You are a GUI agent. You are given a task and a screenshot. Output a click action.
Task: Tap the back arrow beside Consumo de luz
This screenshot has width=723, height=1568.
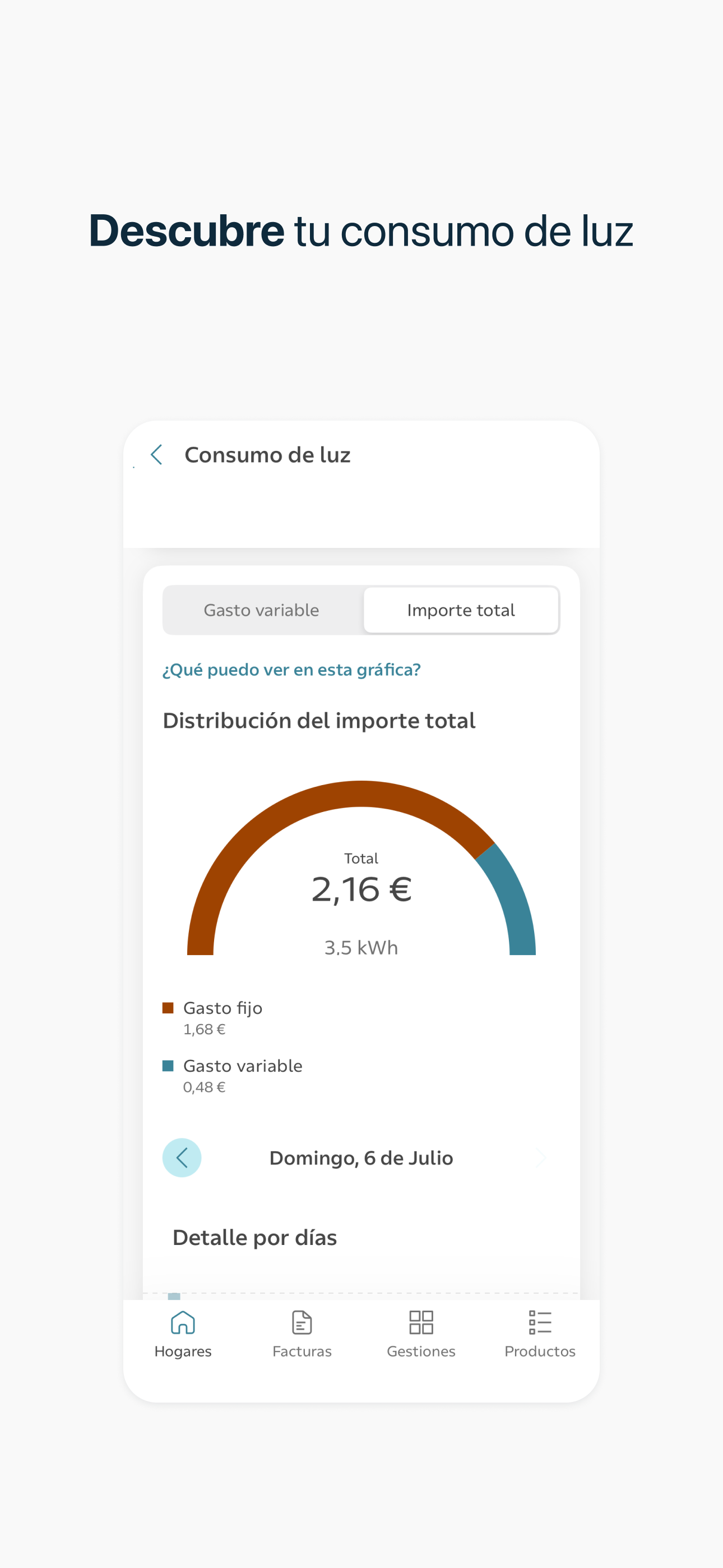pos(156,454)
